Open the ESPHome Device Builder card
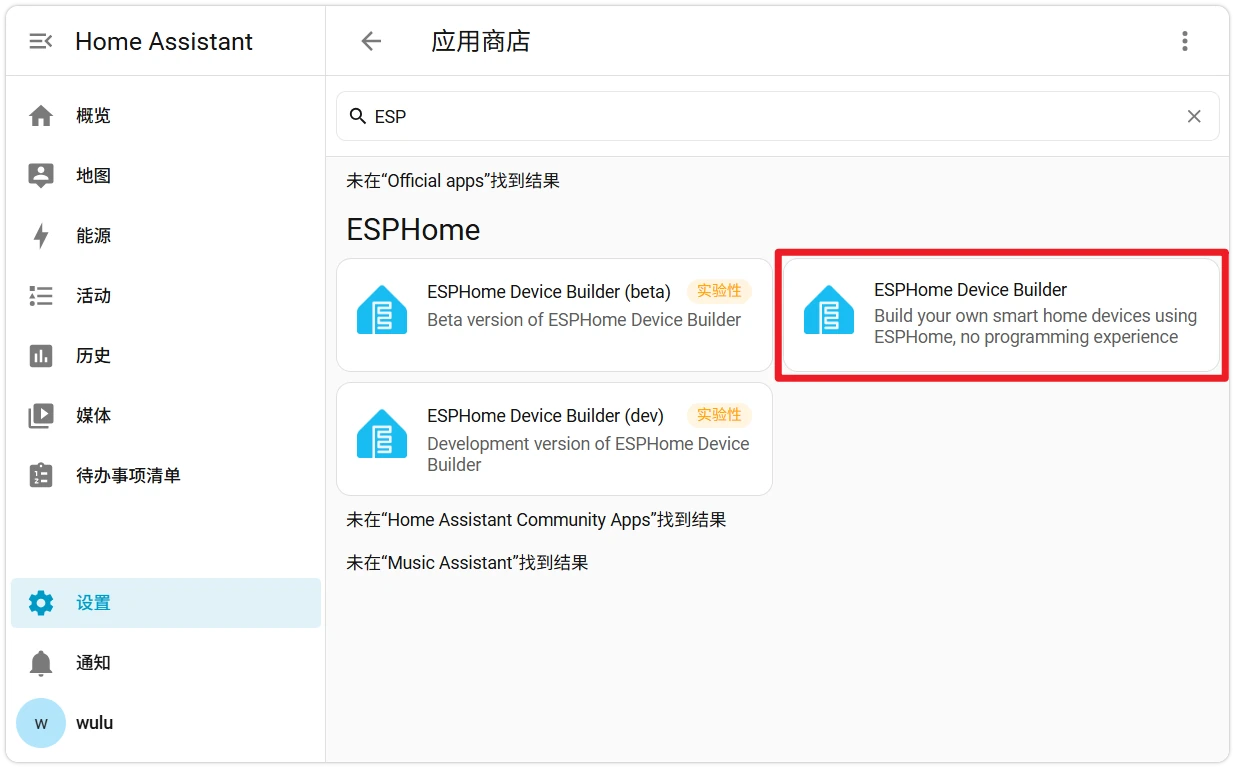Image resolution: width=1235 pixels, height=768 pixels. point(1001,315)
